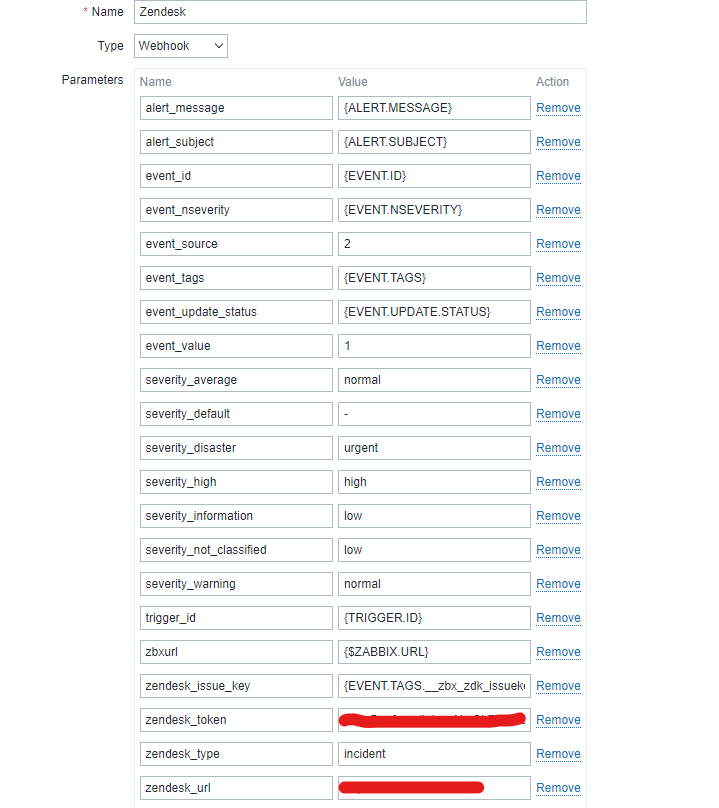
Task: Click the Name field containing Zendesk
Action: point(359,12)
